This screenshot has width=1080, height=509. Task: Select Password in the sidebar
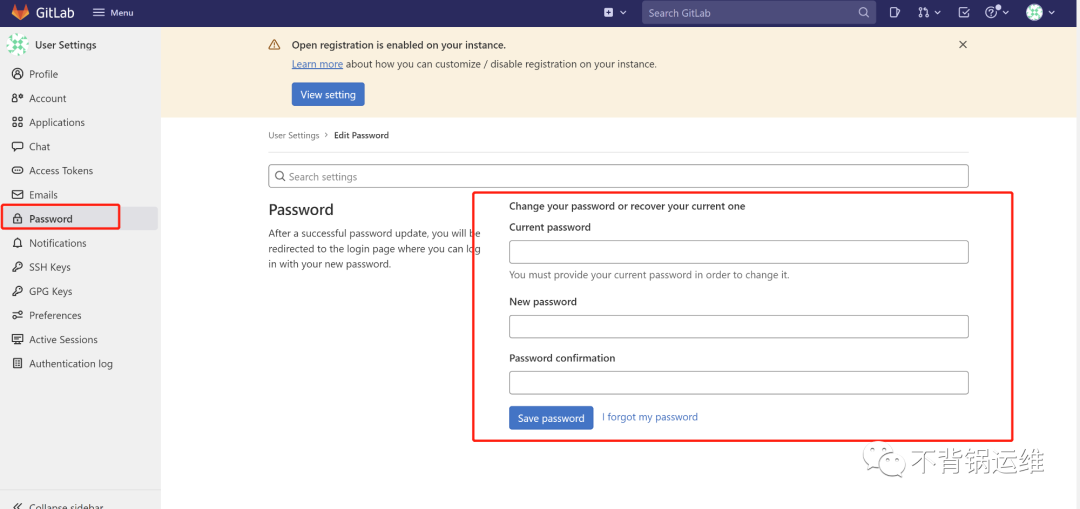pyautogui.click(x=79, y=219)
